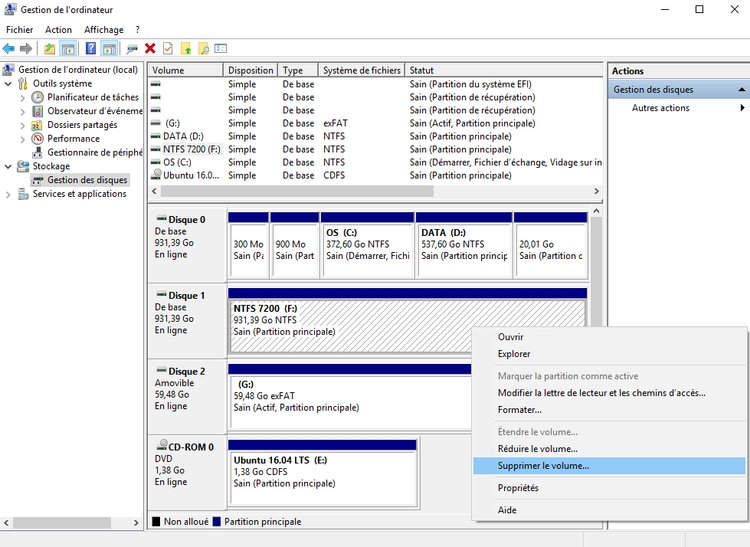Select Observateur d'événements in the sidebar
This screenshot has height=547, width=750.
click(94, 111)
